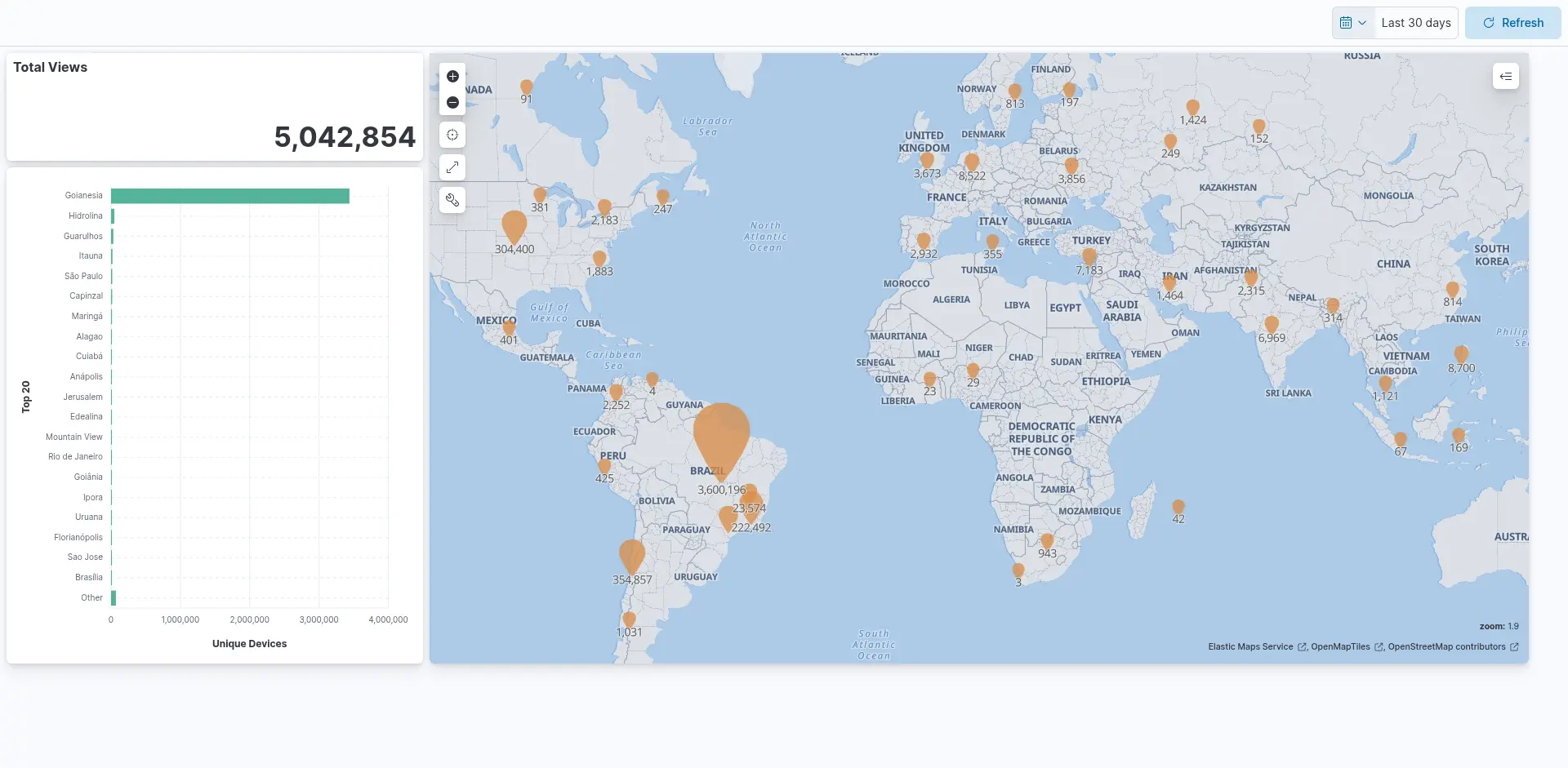Open the OpenStreetMap contributors link
The width and height of the screenshot is (1568, 768).
tap(1446, 647)
